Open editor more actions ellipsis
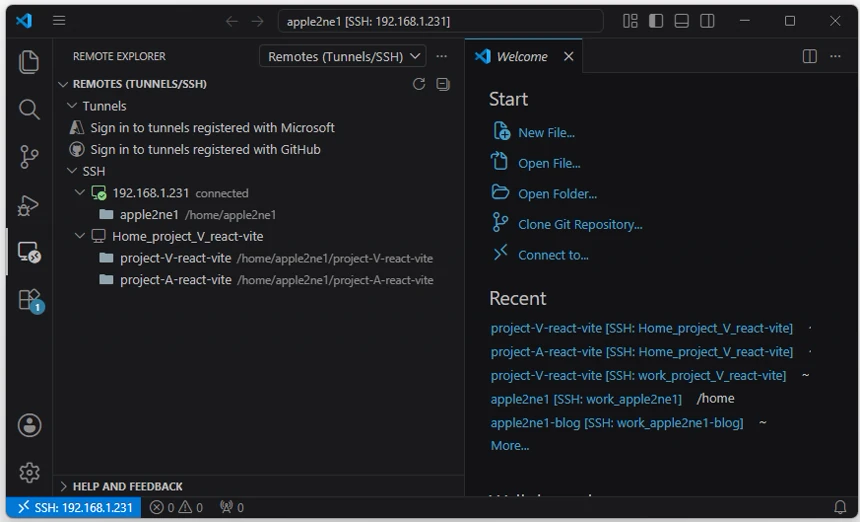860x522 pixels. 835,56
